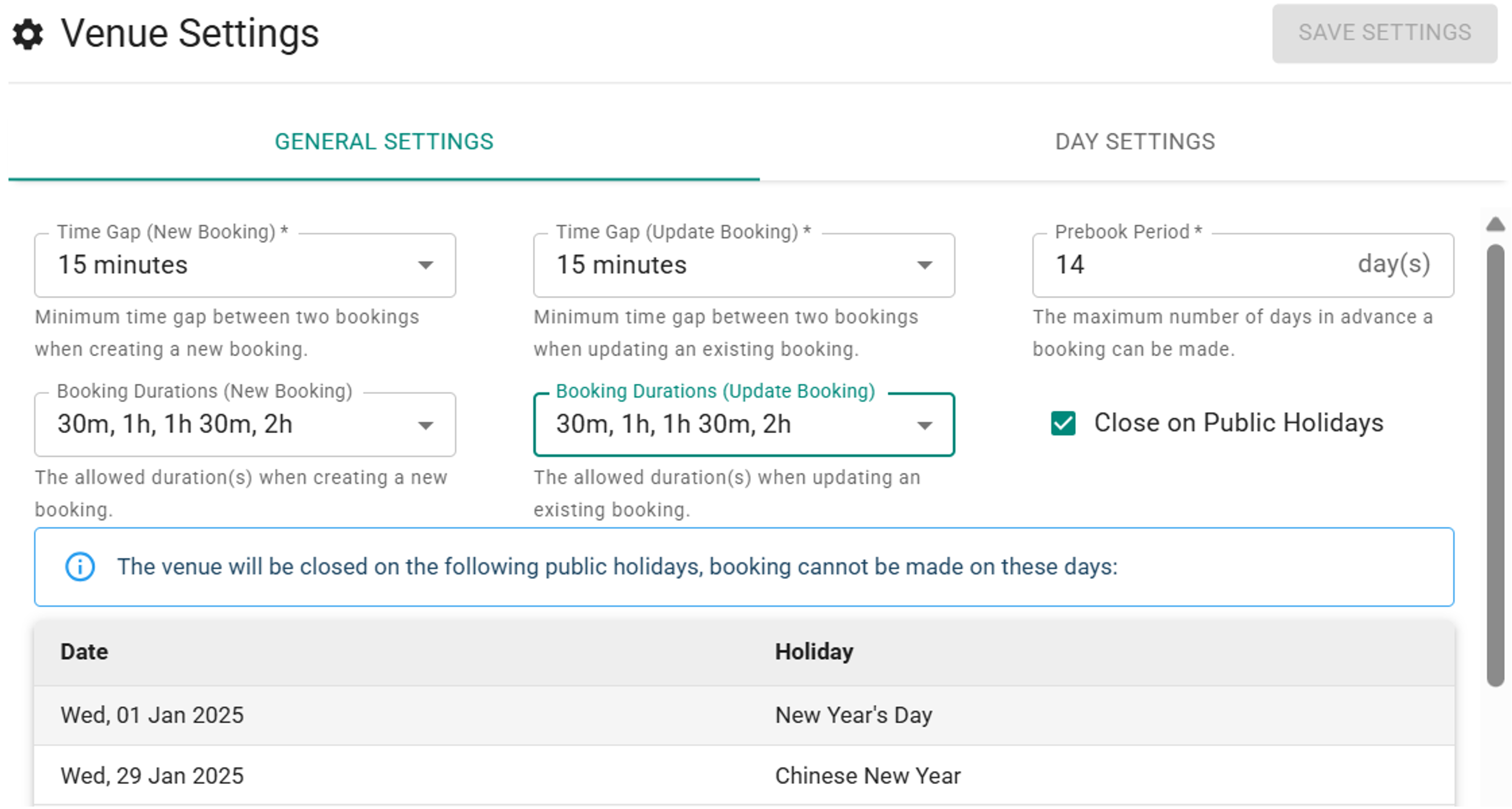Click the vertical scrollbar thumb
The height and width of the screenshot is (809, 1512).
[x=1495, y=464]
